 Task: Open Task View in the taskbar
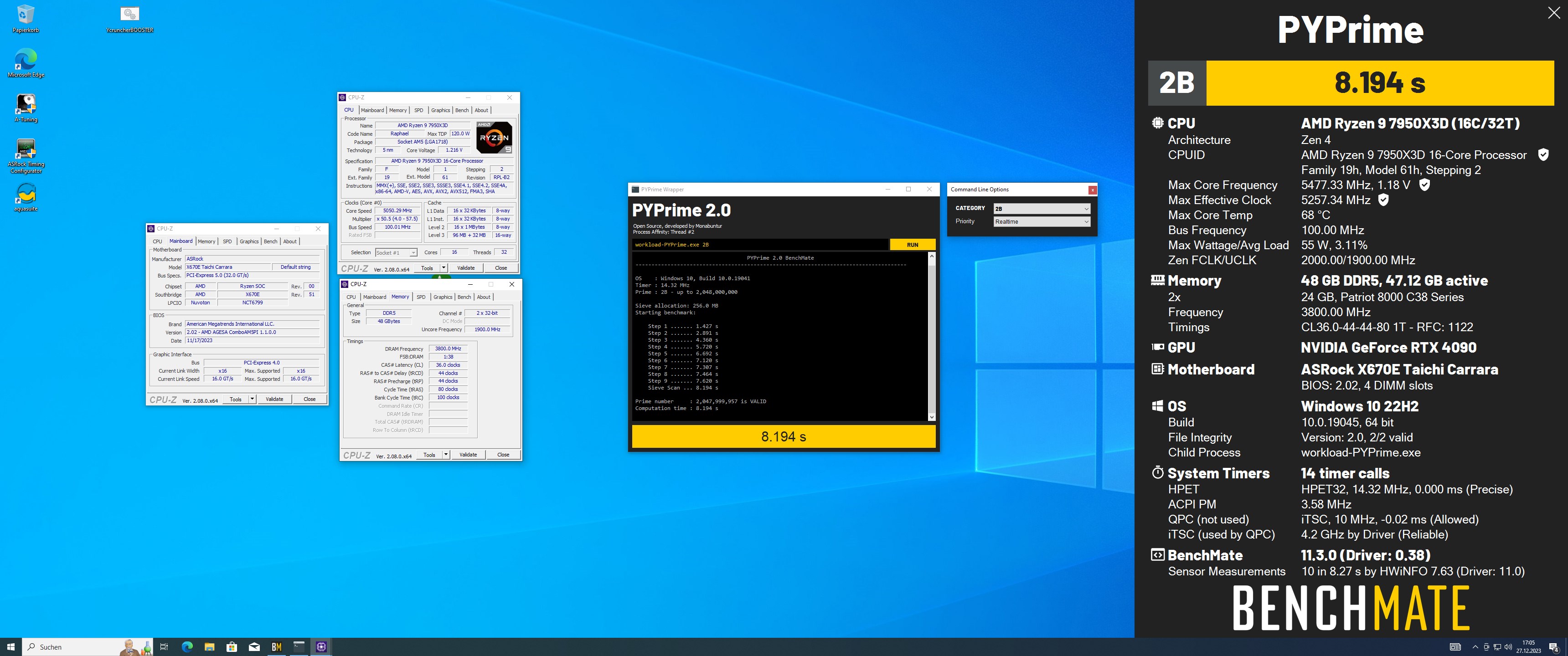point(164,646)
